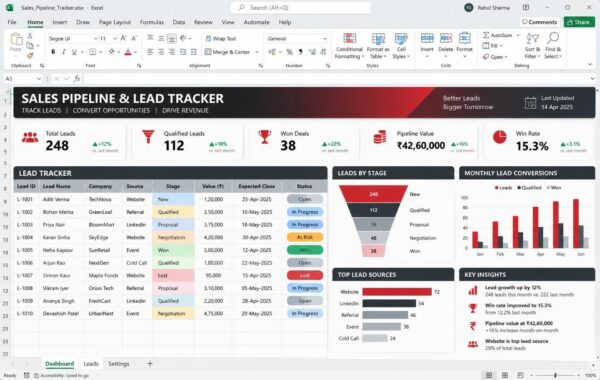This screenshot has height=380, width=600.
Task: Expand the Merge & Center dropdown arrow
Action: coord(257,52)
